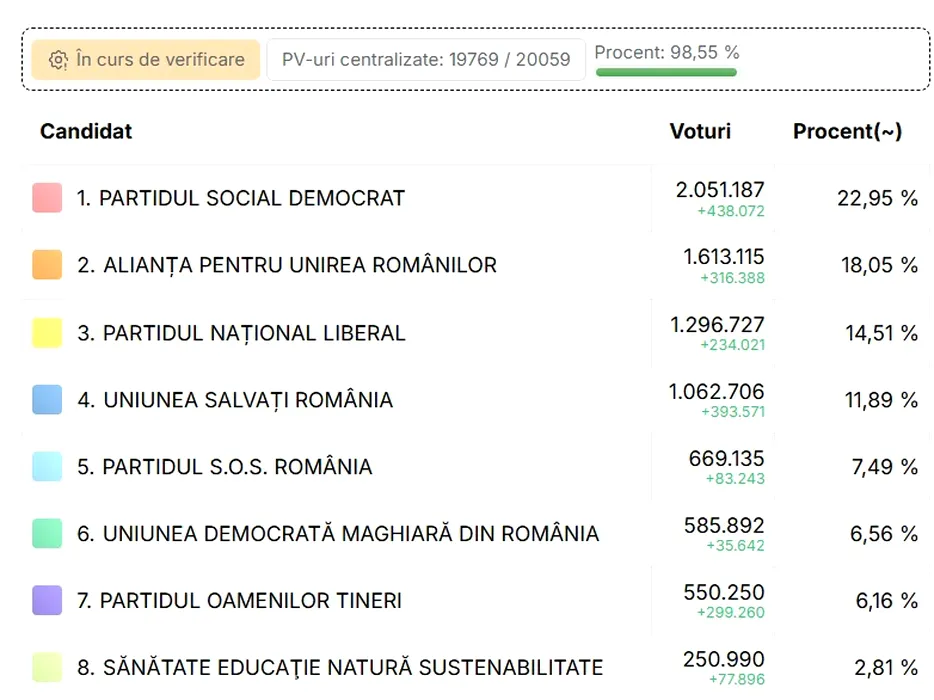The image size is (934, 700).
Task: Click the pink Partidul Social Democrat swatch
Action: coord(47,198)
